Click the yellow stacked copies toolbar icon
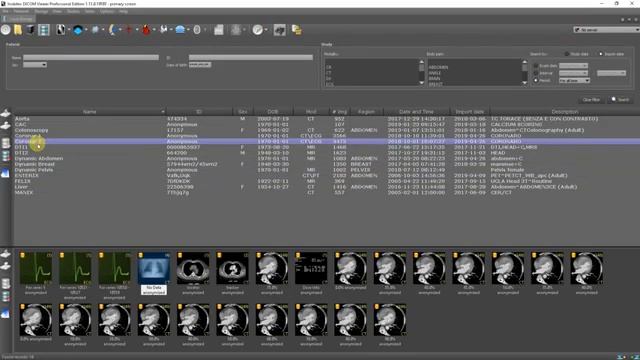The width and height of the screenshot is (640, 360). (x=297, y=29)
